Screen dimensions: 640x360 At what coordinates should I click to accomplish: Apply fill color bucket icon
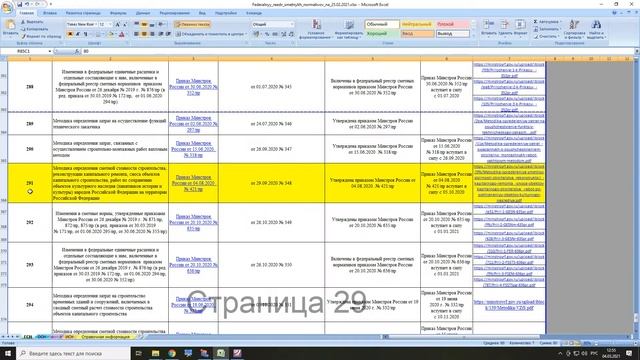click(110, 34)
